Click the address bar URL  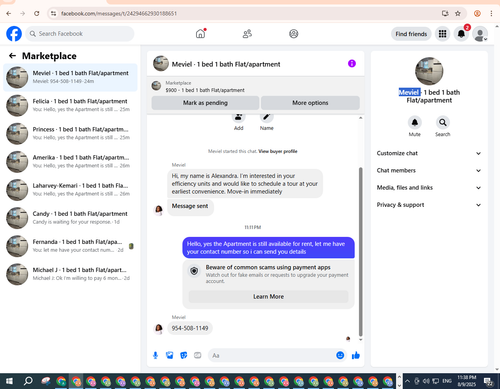click(119, 14)
